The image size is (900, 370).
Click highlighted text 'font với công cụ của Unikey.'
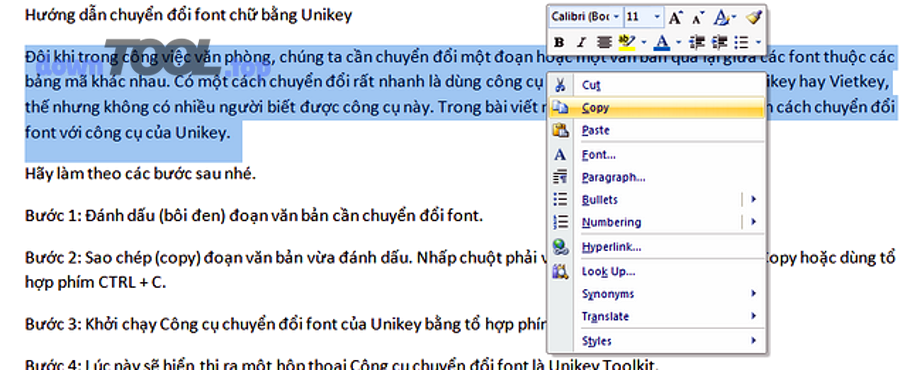point(127,134)
